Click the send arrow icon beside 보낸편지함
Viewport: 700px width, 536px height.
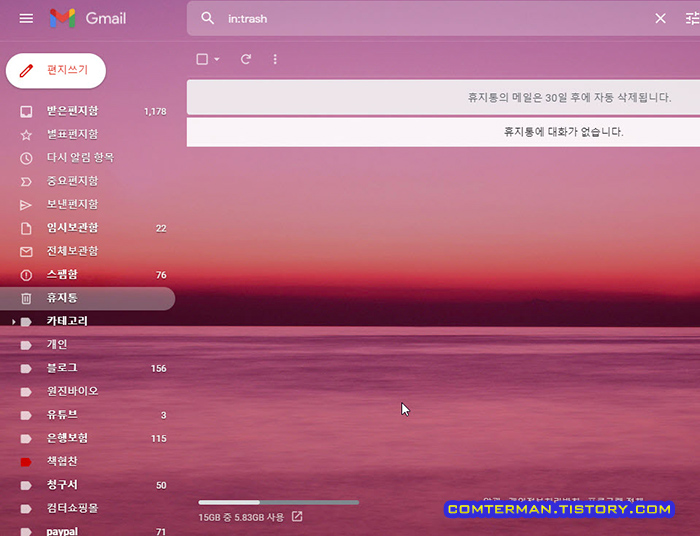point(26,205)
